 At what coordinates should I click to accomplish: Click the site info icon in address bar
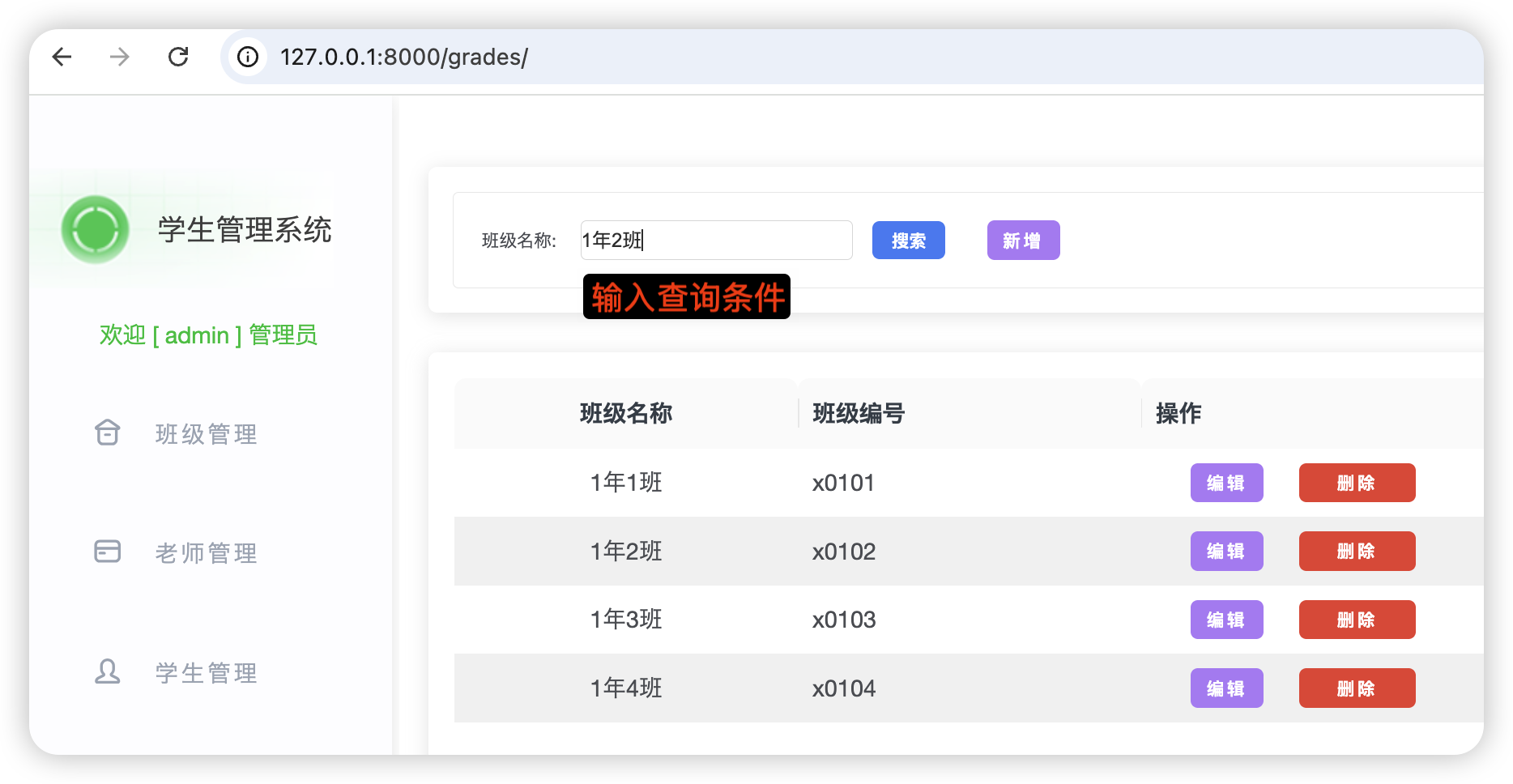pyautogui.click(x=248, y=57)
